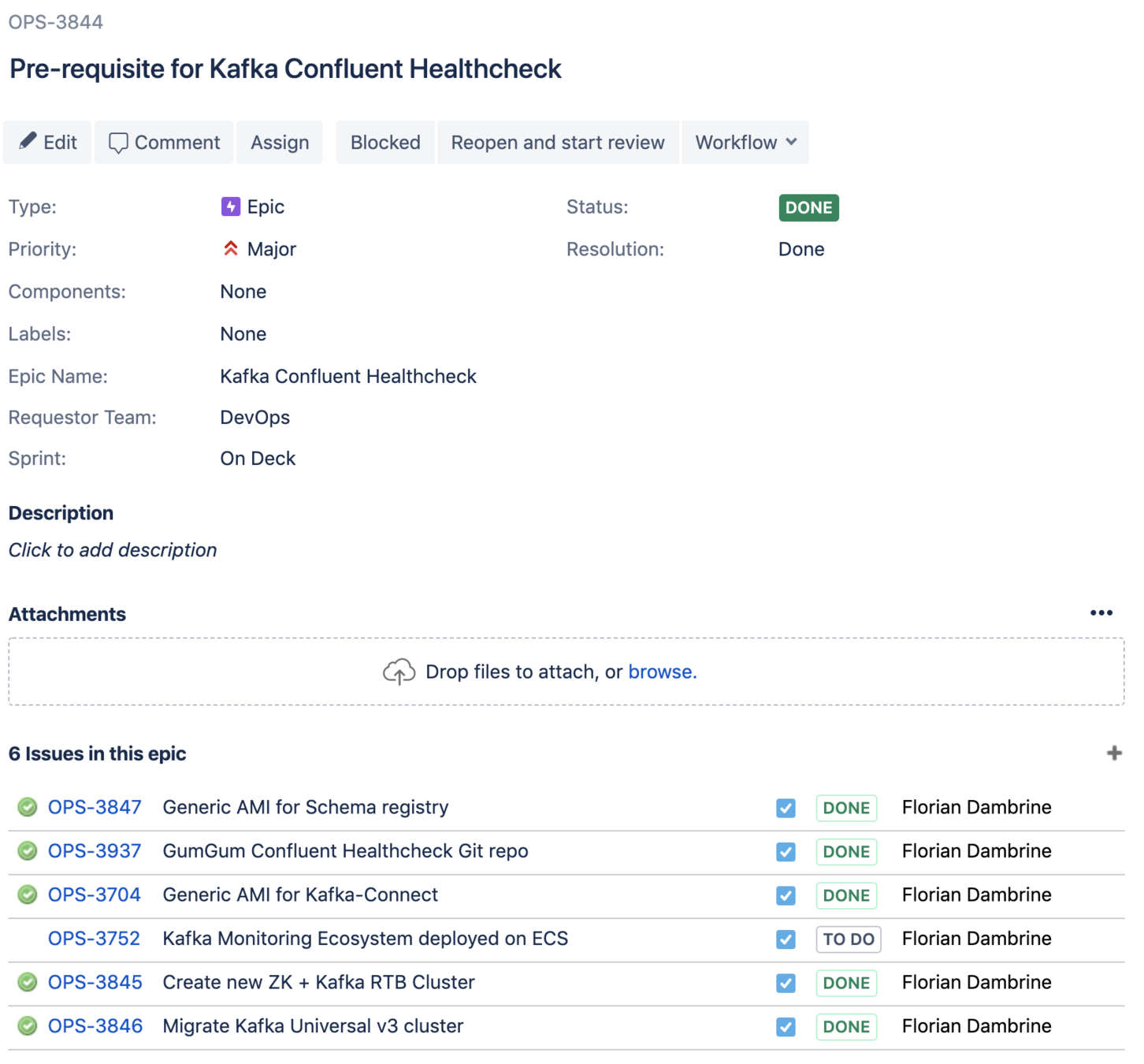Click TO DO badge on OPS-3752 row
Image resolution: width=1144 pixels, height=1064 pixels.
point(849,939)
